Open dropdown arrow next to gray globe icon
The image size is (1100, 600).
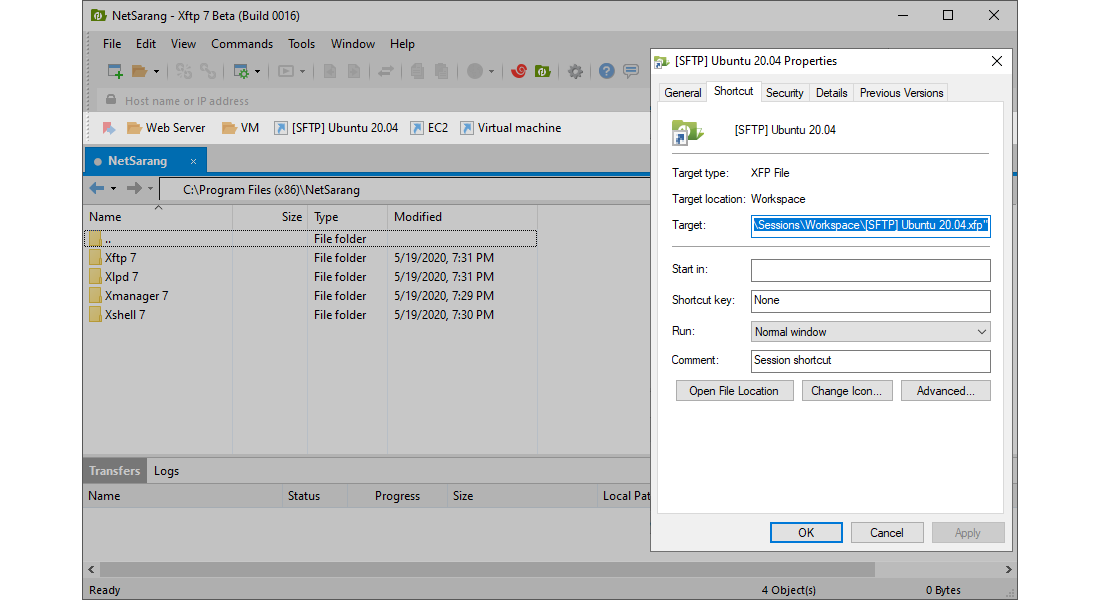coord(491,72)
